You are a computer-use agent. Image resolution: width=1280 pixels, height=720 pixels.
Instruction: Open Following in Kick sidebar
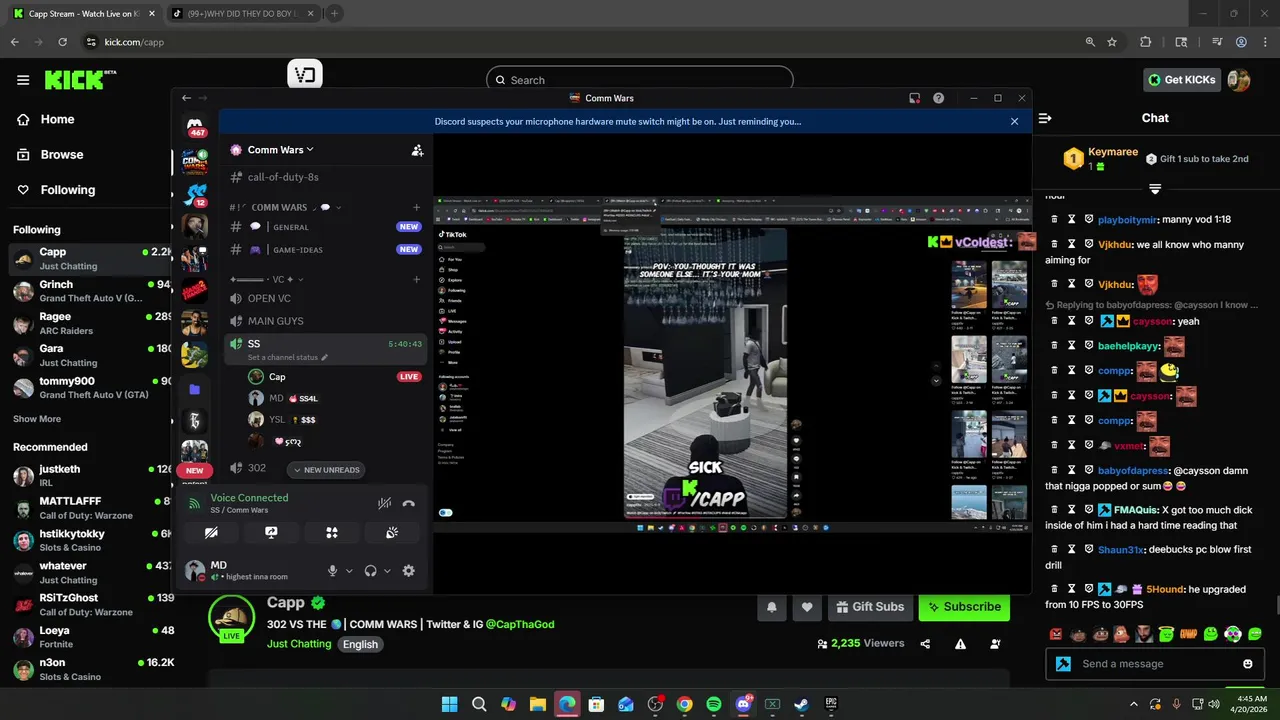pos(66,190)
